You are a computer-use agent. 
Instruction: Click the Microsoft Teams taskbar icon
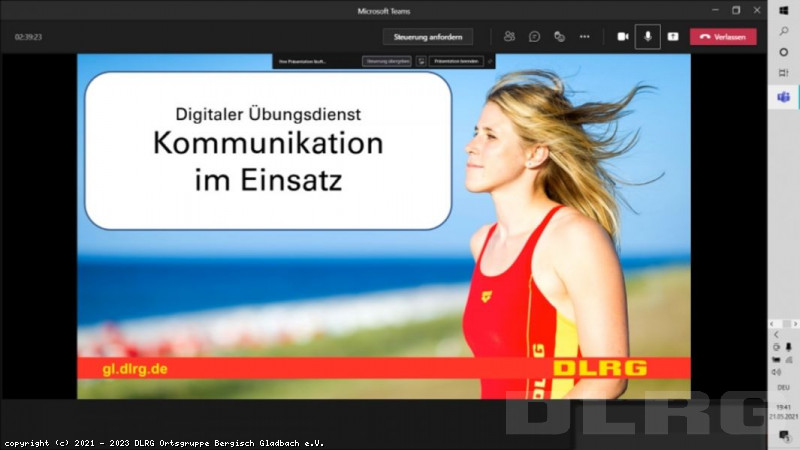click(784, 96)
